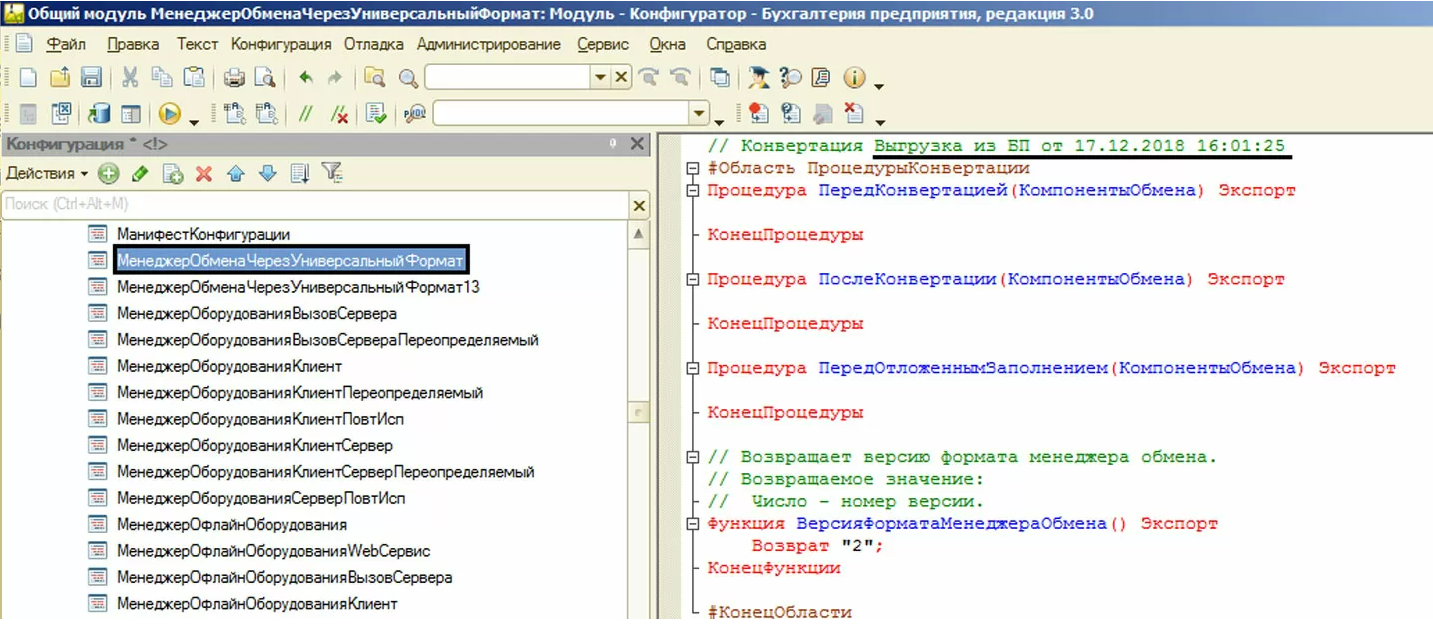Screen dimensions: 1433x625
Task: Collapse the ПередКонвертацией procedure
Action: (692, 190)
